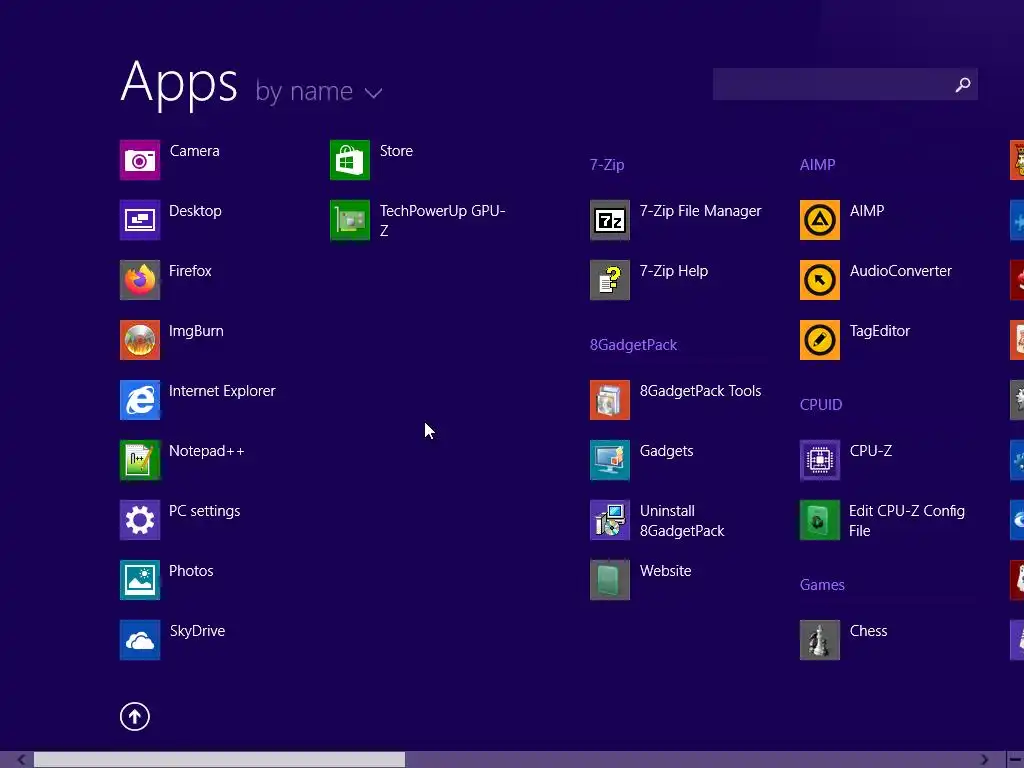Open the 8GadgetPack Website icon
Viewport: 1024px width, 768px height.
610,580
